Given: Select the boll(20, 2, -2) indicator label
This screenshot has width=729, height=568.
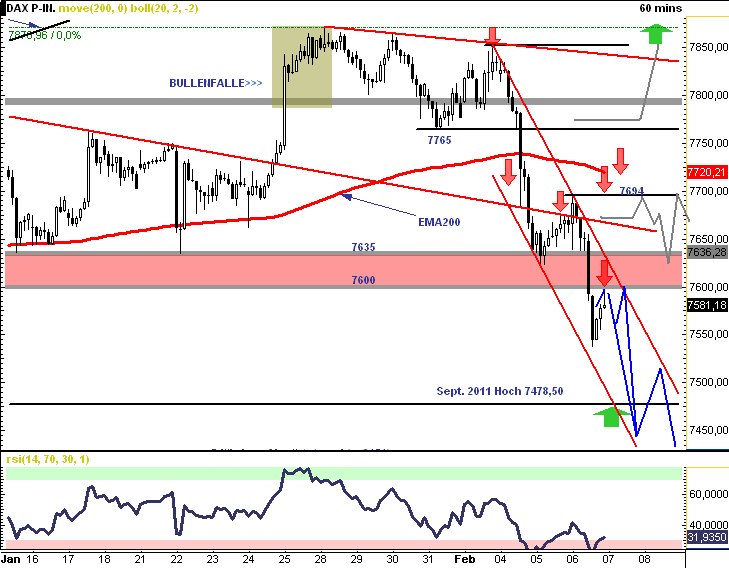Looking at the screenshot, I should 164,8.
